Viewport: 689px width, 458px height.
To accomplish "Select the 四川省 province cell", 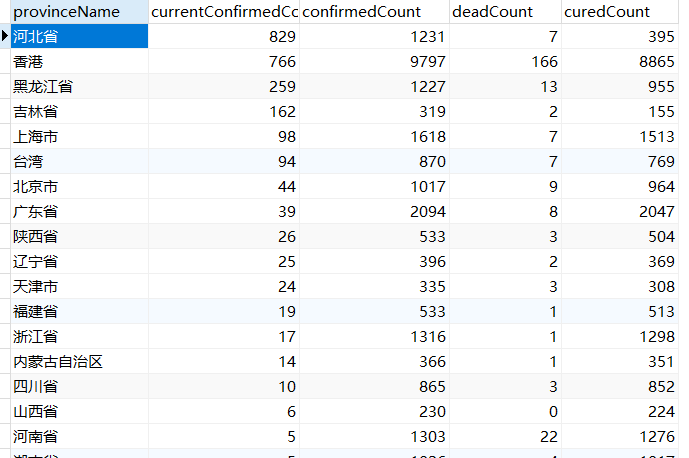I will [x=80, y=387].
